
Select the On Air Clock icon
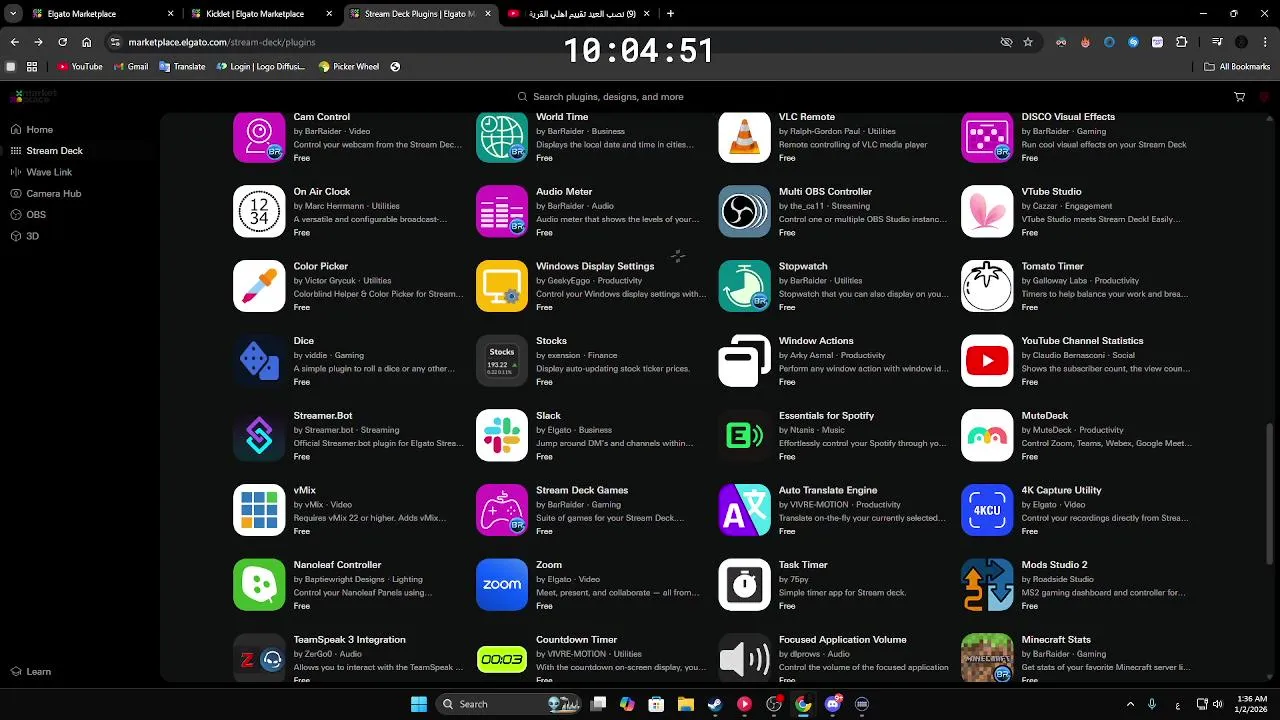[x=259, y=211]
